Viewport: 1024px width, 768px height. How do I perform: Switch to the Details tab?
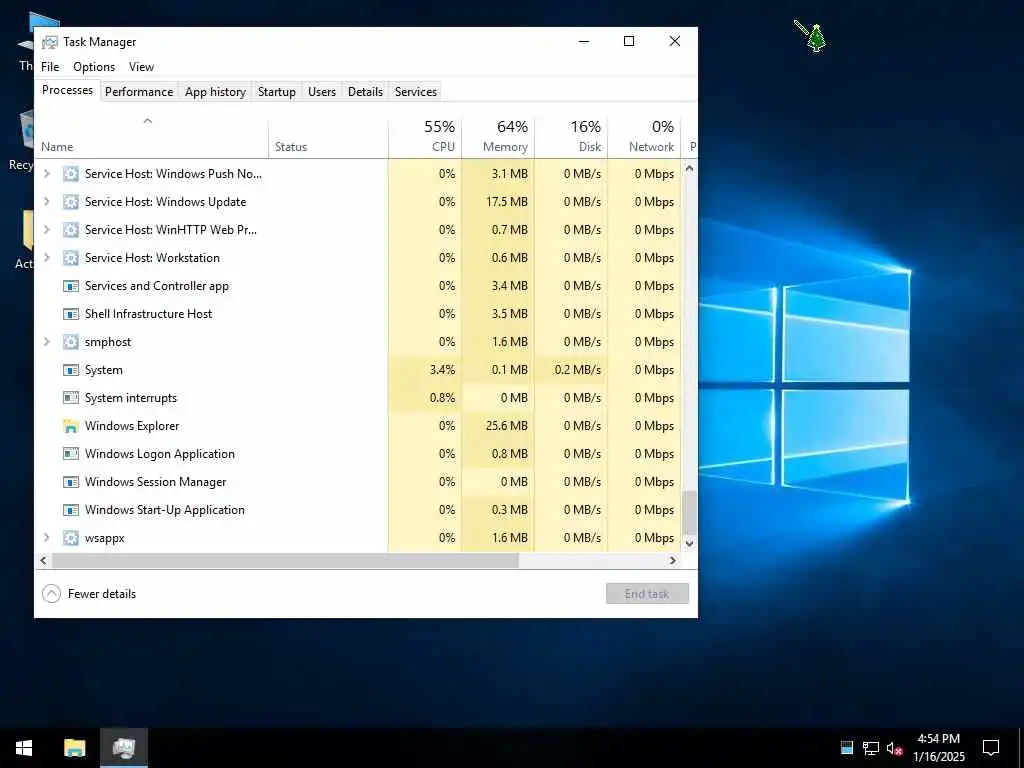365,92
